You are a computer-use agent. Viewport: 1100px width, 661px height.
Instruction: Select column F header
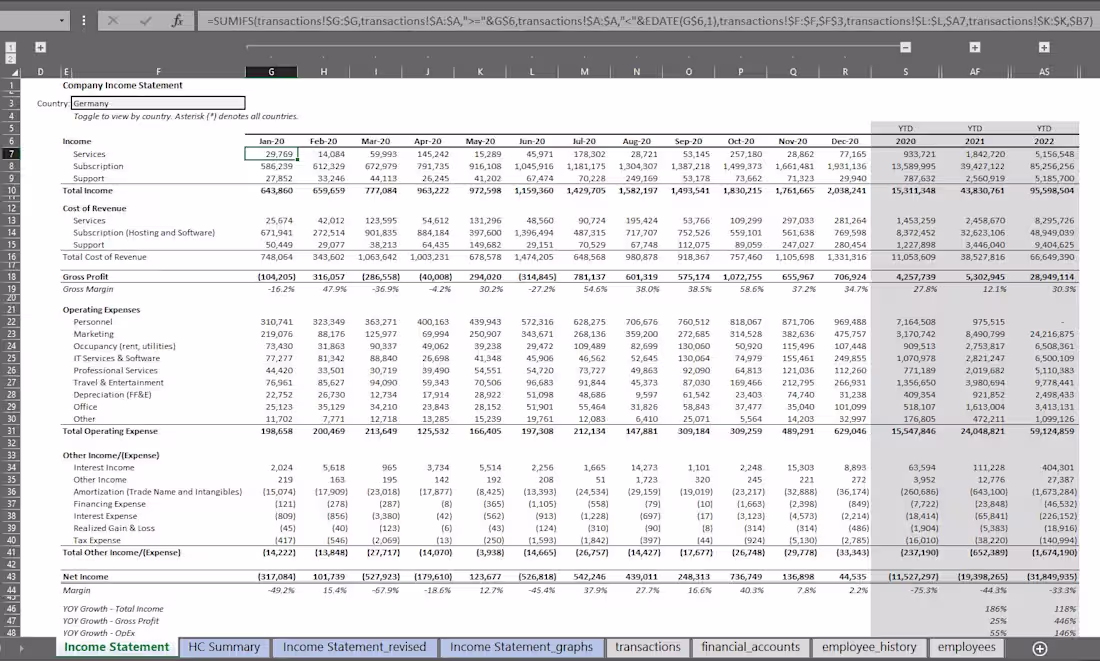click(x=158, y=72)
